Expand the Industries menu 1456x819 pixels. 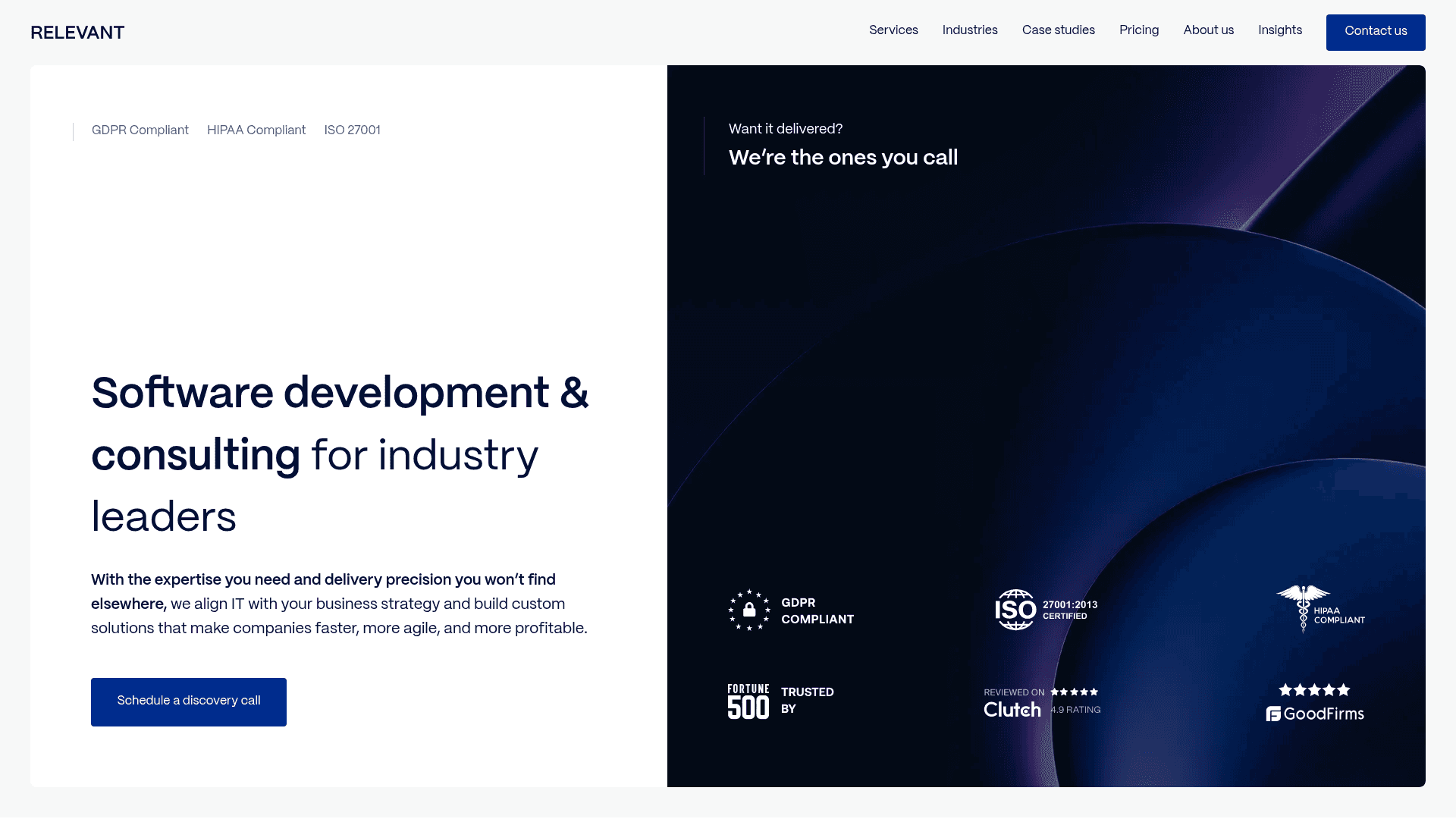(969, 30)
